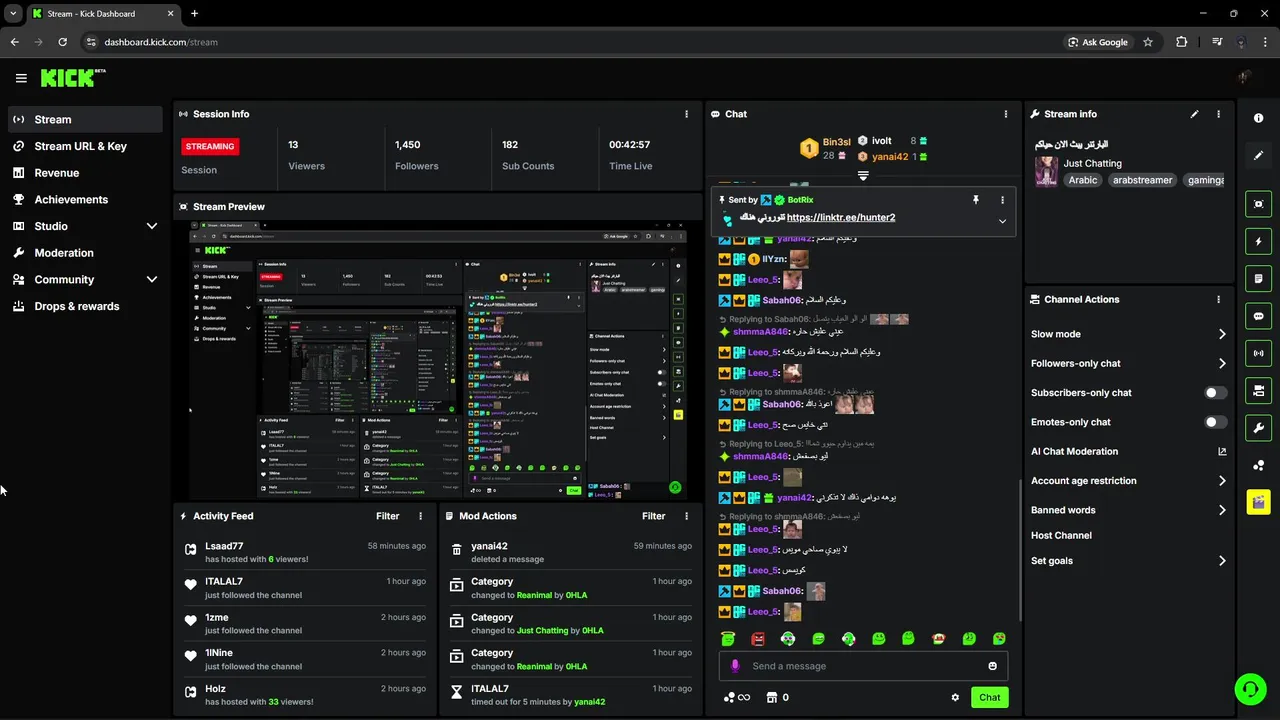The width and height of the screenshot is (1280, 720).
Task: Toggle Subscribers-only chat switch
Action: [1215, 393]
